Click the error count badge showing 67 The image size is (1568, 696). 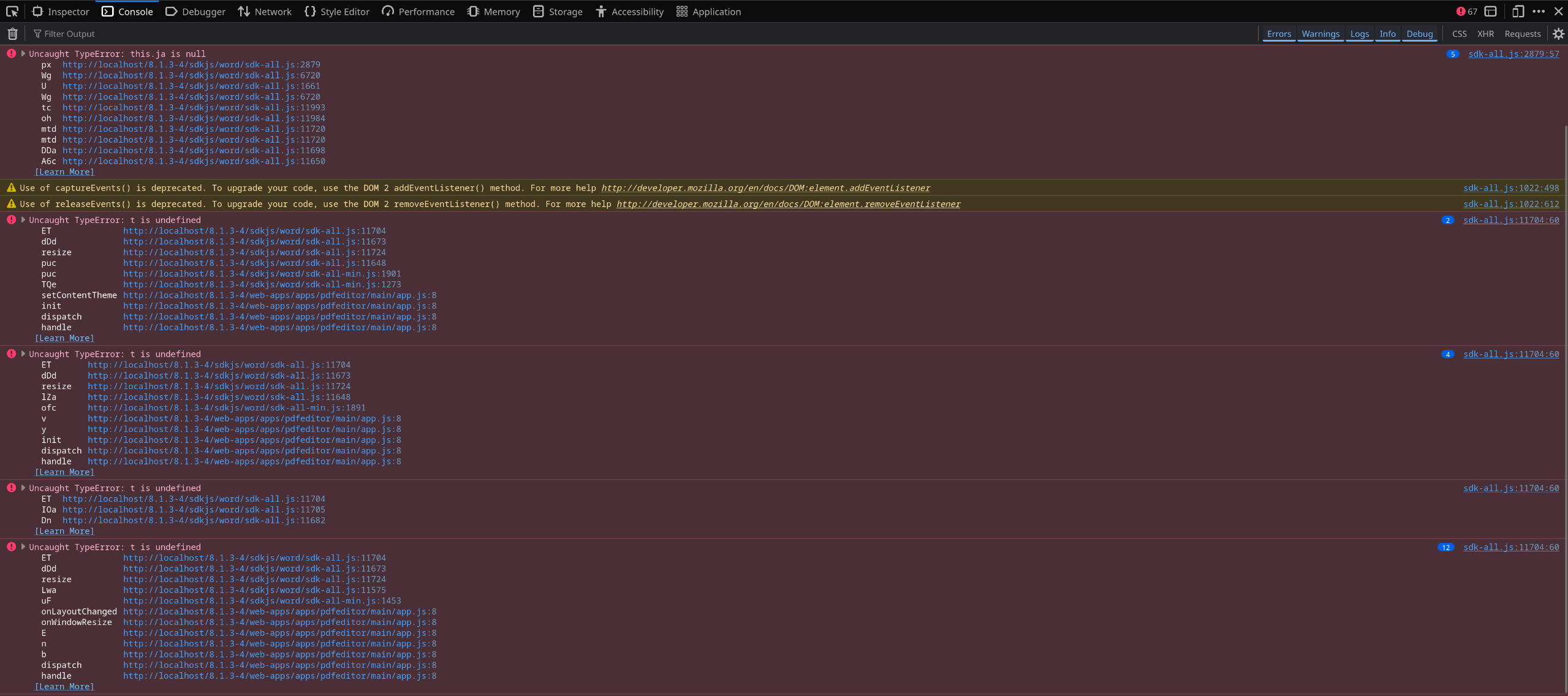1467,12
